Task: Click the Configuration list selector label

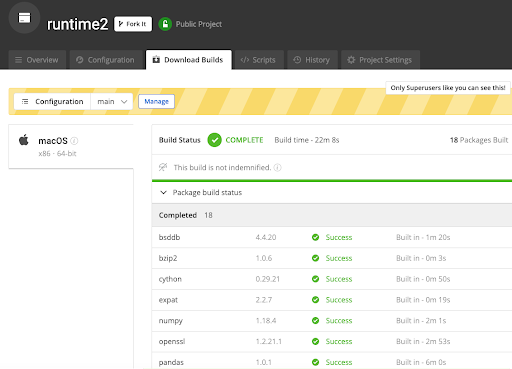Action: [52, 102]
